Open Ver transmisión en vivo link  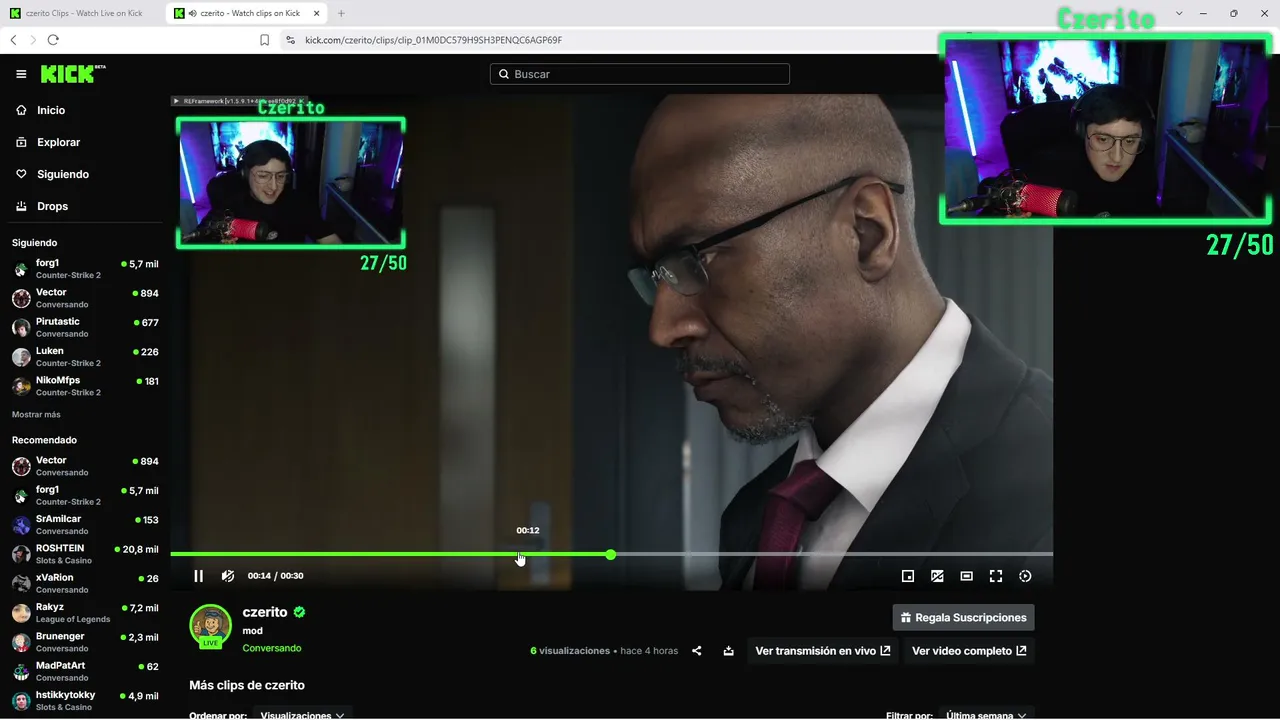tap(823, 651)
